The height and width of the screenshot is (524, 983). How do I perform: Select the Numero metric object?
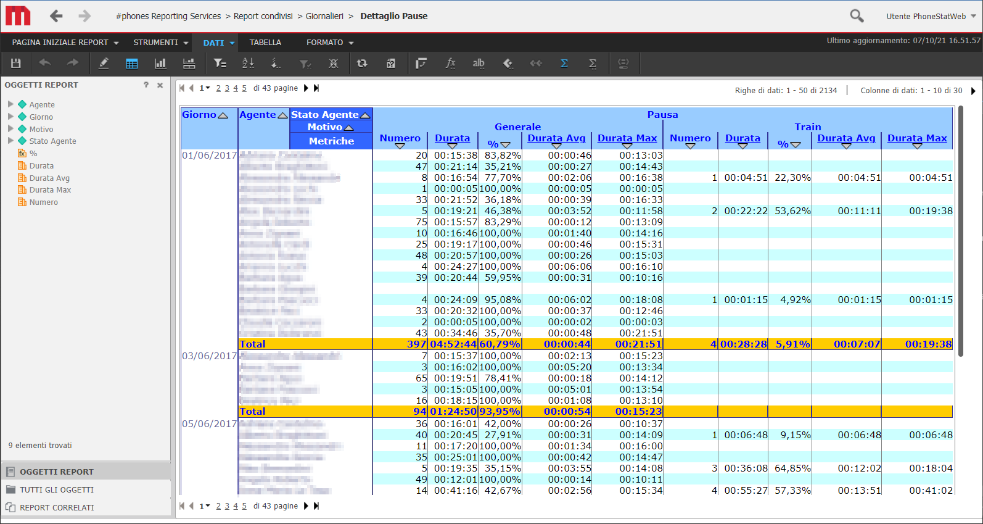click(43, 202)
